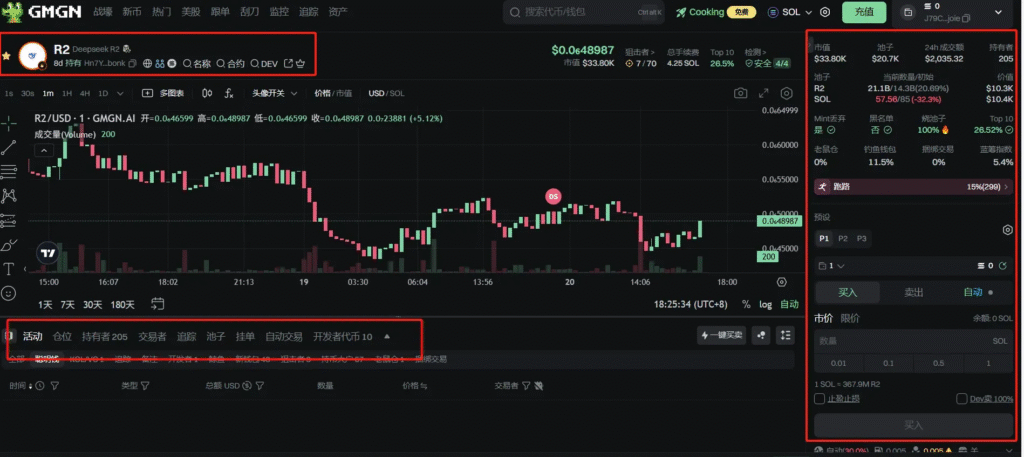Open the candlestick chart style icon
The height and width of the screenshot is (457, 1024).
pyautogui.click(x=207, y=93)
